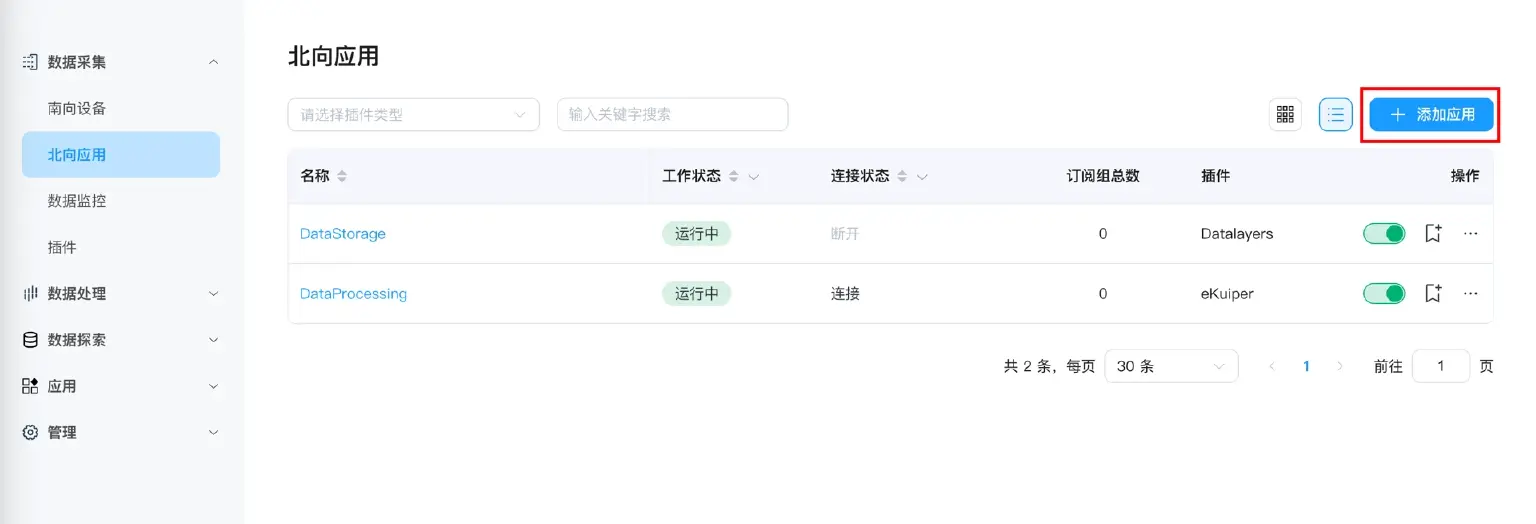
Task: Disable the DataStorage application toggle
Action: 1384,234
